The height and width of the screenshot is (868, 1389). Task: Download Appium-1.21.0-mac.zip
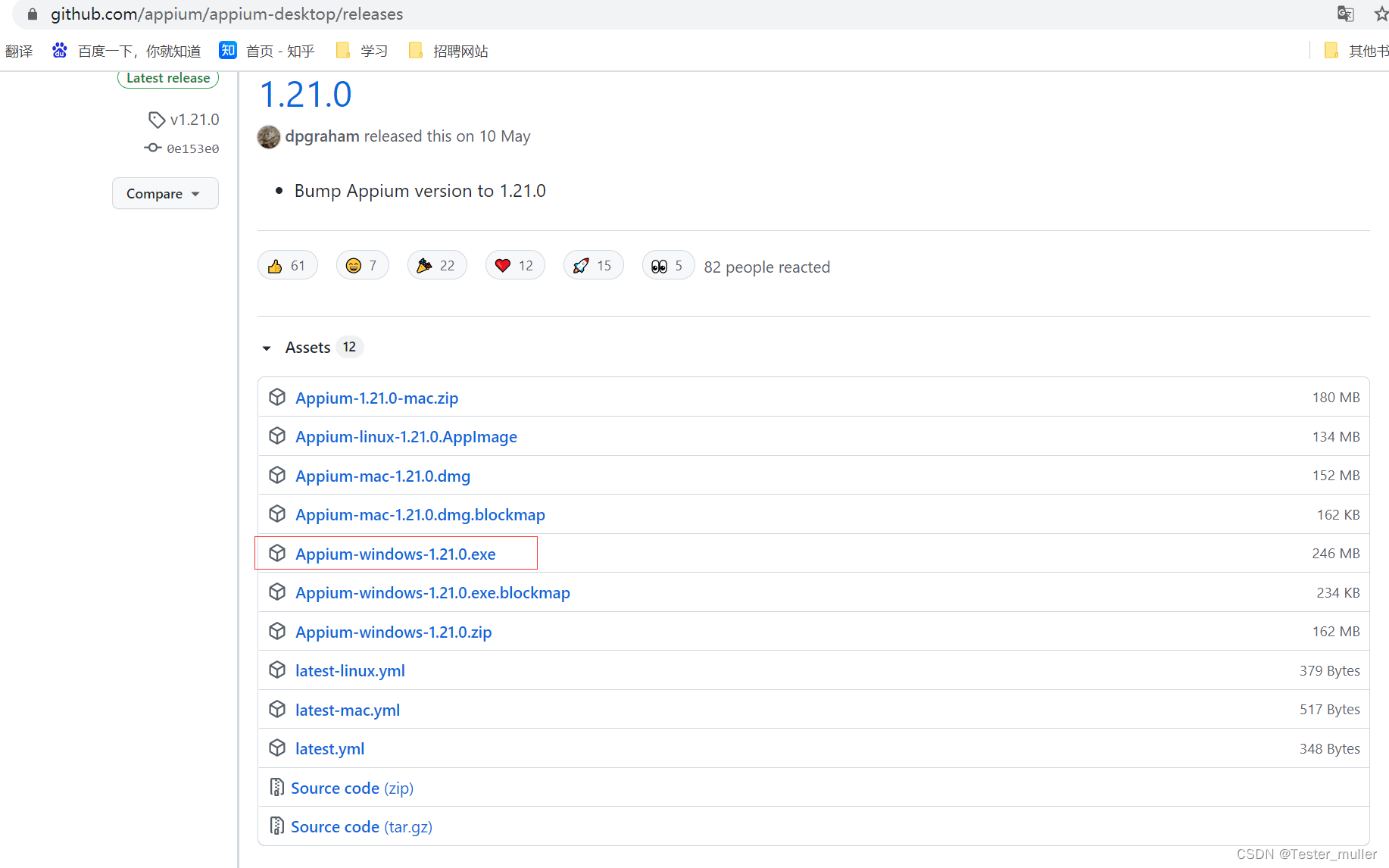click(x=376, y=398)
